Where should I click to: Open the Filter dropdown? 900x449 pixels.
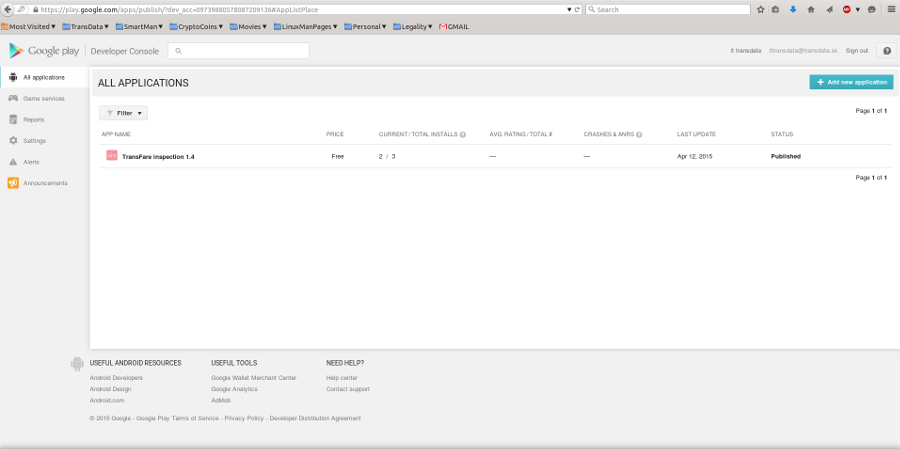click(x=124, y=113)
